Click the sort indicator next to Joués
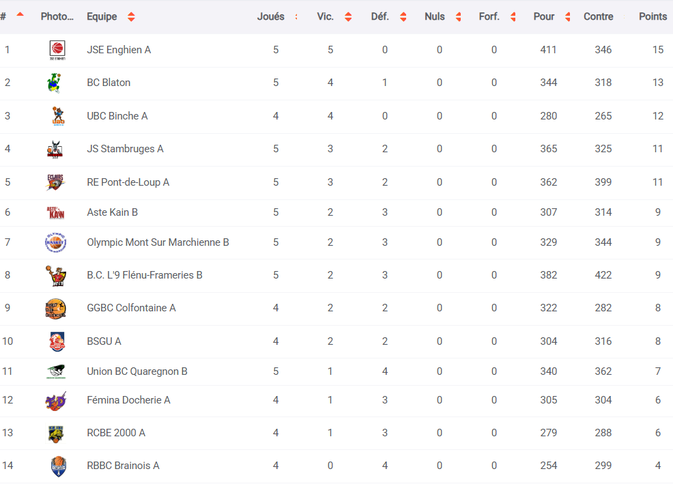The height and width of the screenshot is (495, 673). click(x=296, y=17)
